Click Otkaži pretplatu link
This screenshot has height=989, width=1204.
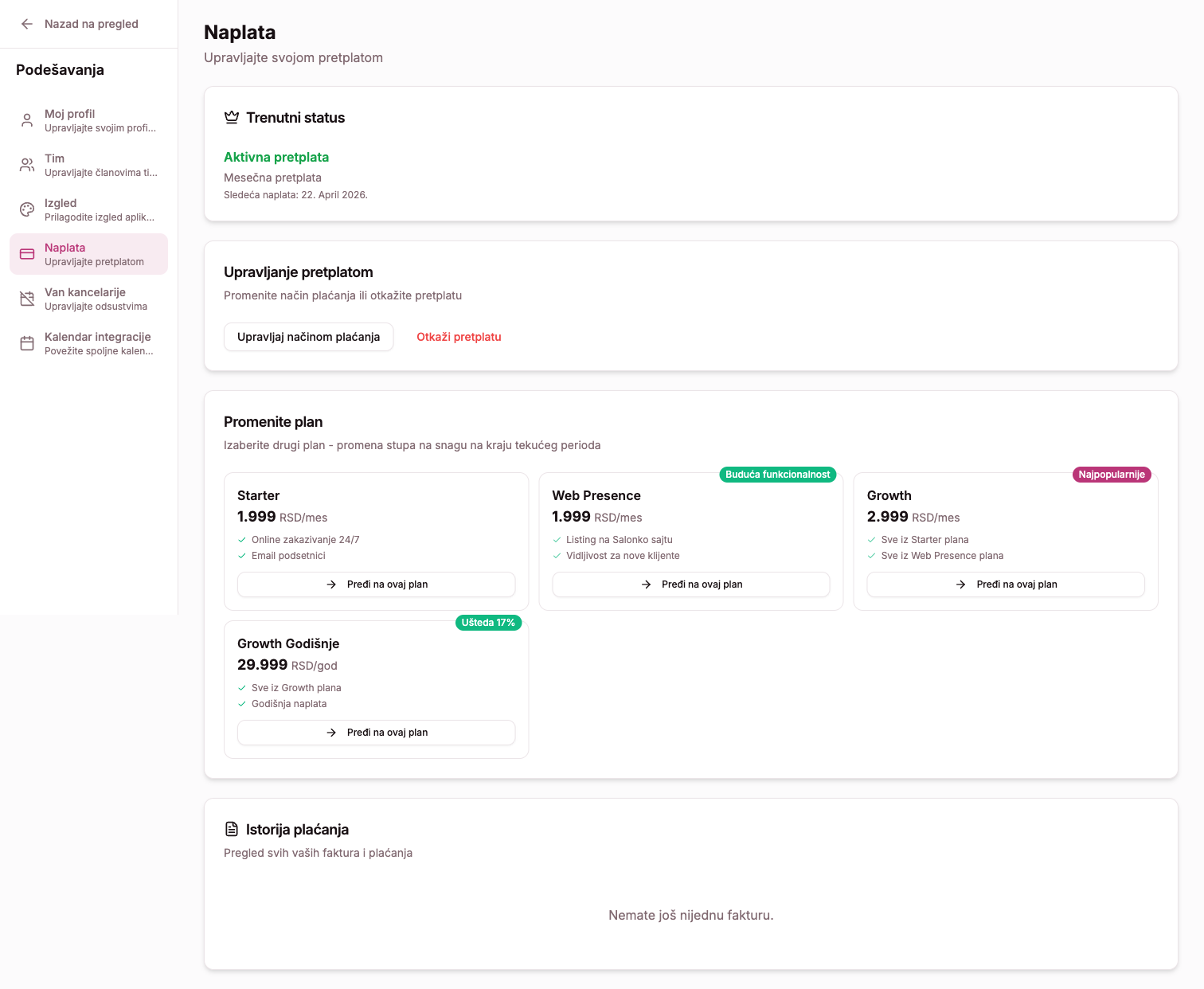[x=459, y=337]
